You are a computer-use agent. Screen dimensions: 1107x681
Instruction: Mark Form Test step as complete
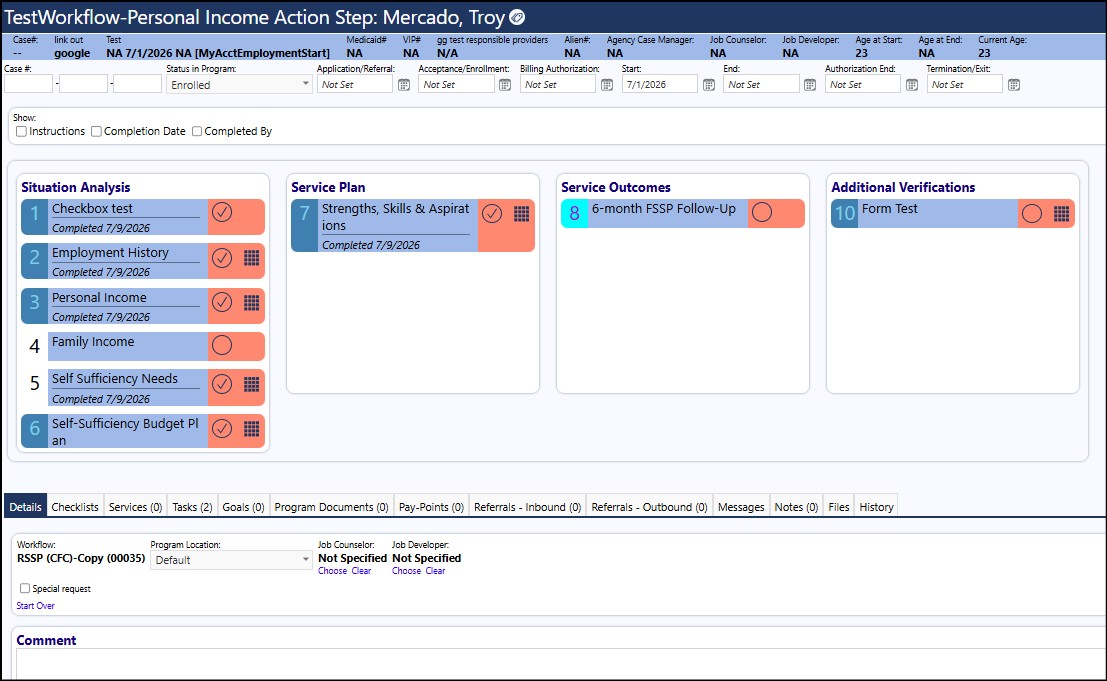[x=1032, y=214]
